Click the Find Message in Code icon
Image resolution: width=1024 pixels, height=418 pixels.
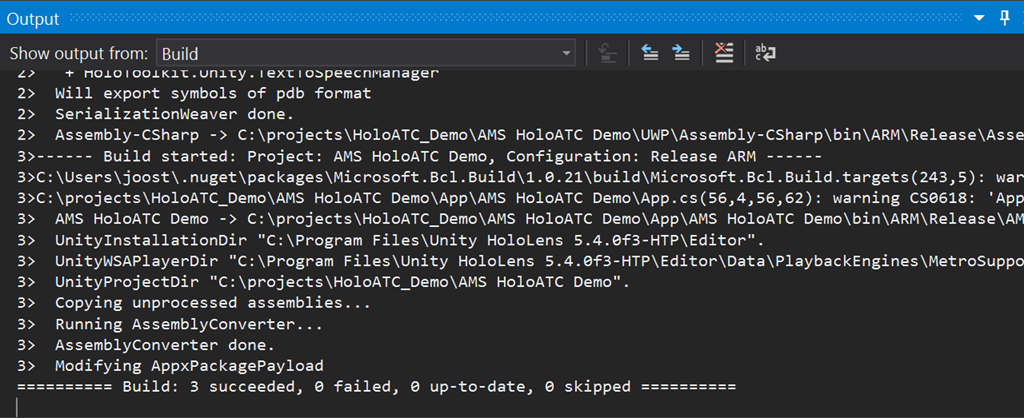(609, 53)
